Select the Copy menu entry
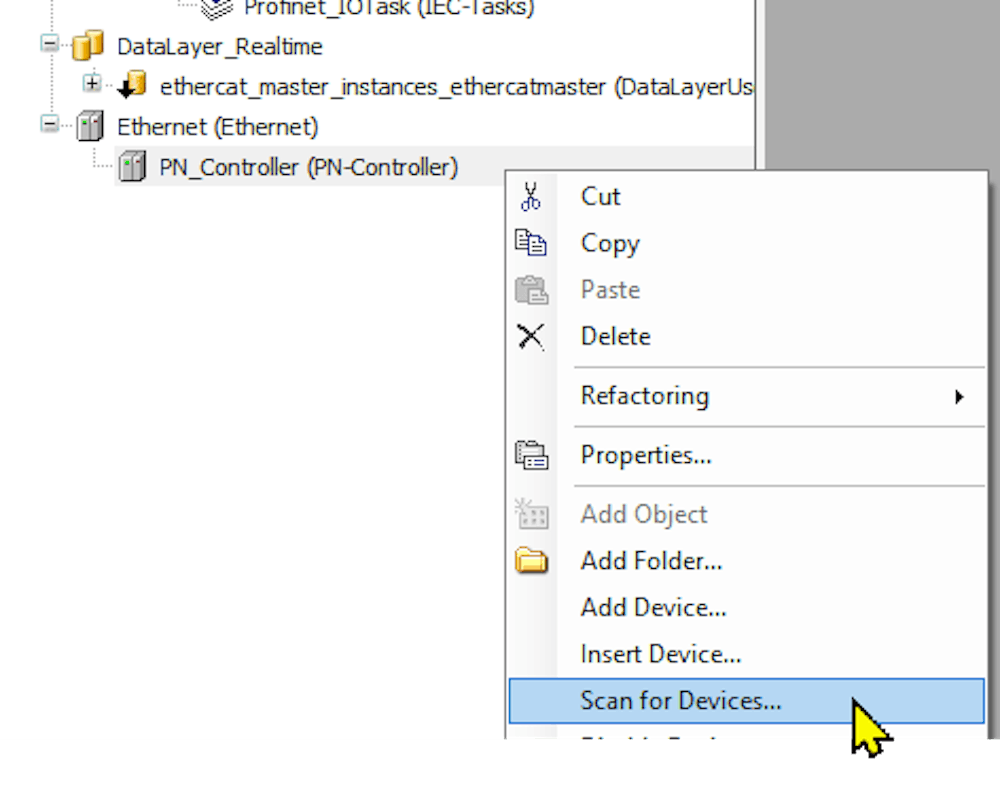 pos(609,243)
